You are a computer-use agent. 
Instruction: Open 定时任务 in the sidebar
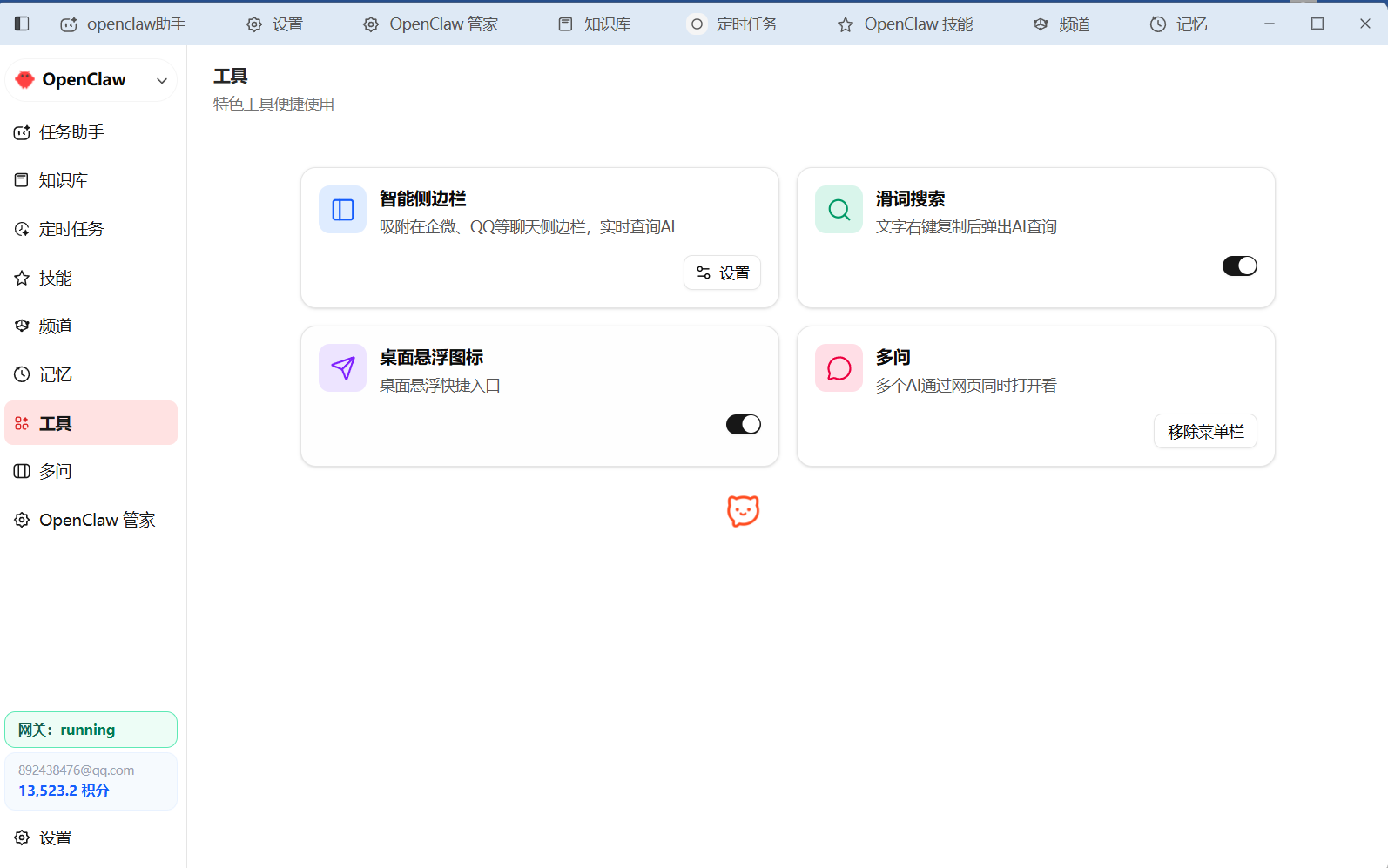point(91,229)
